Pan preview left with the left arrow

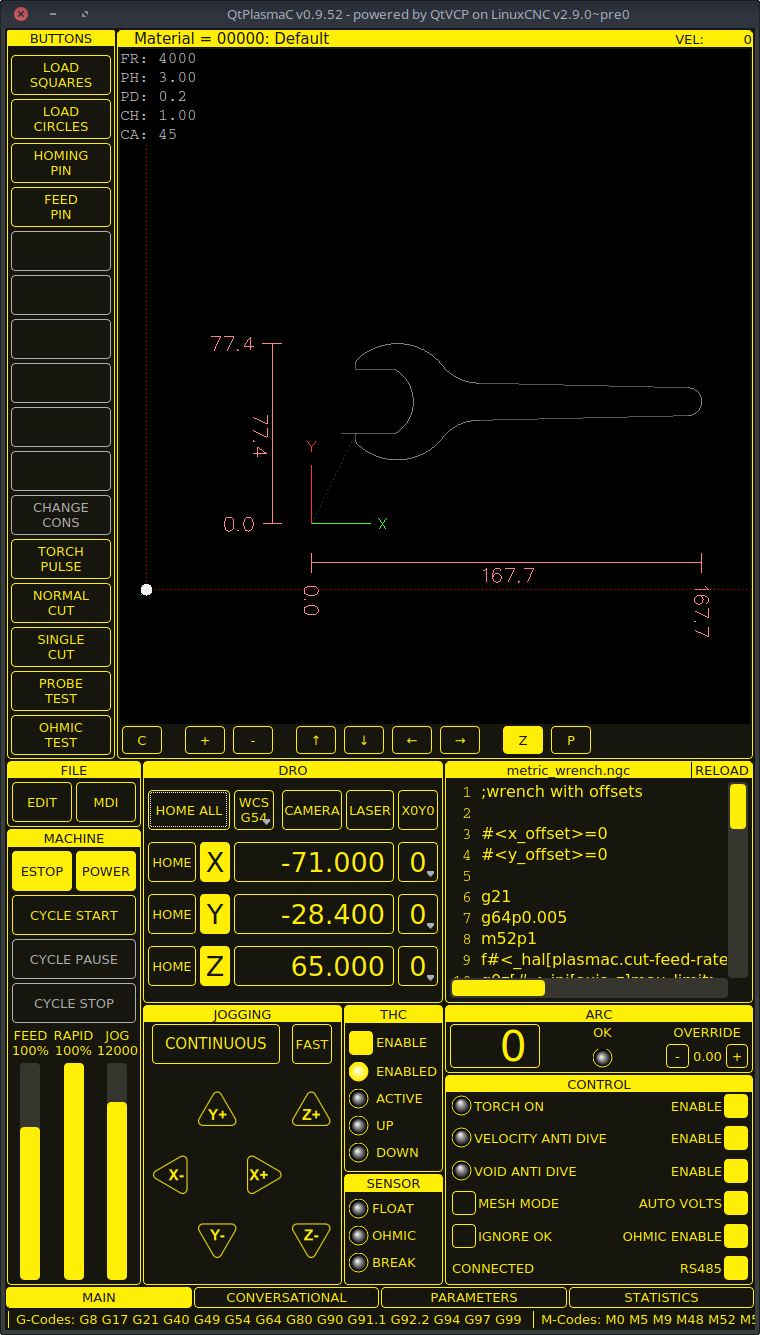412,740
